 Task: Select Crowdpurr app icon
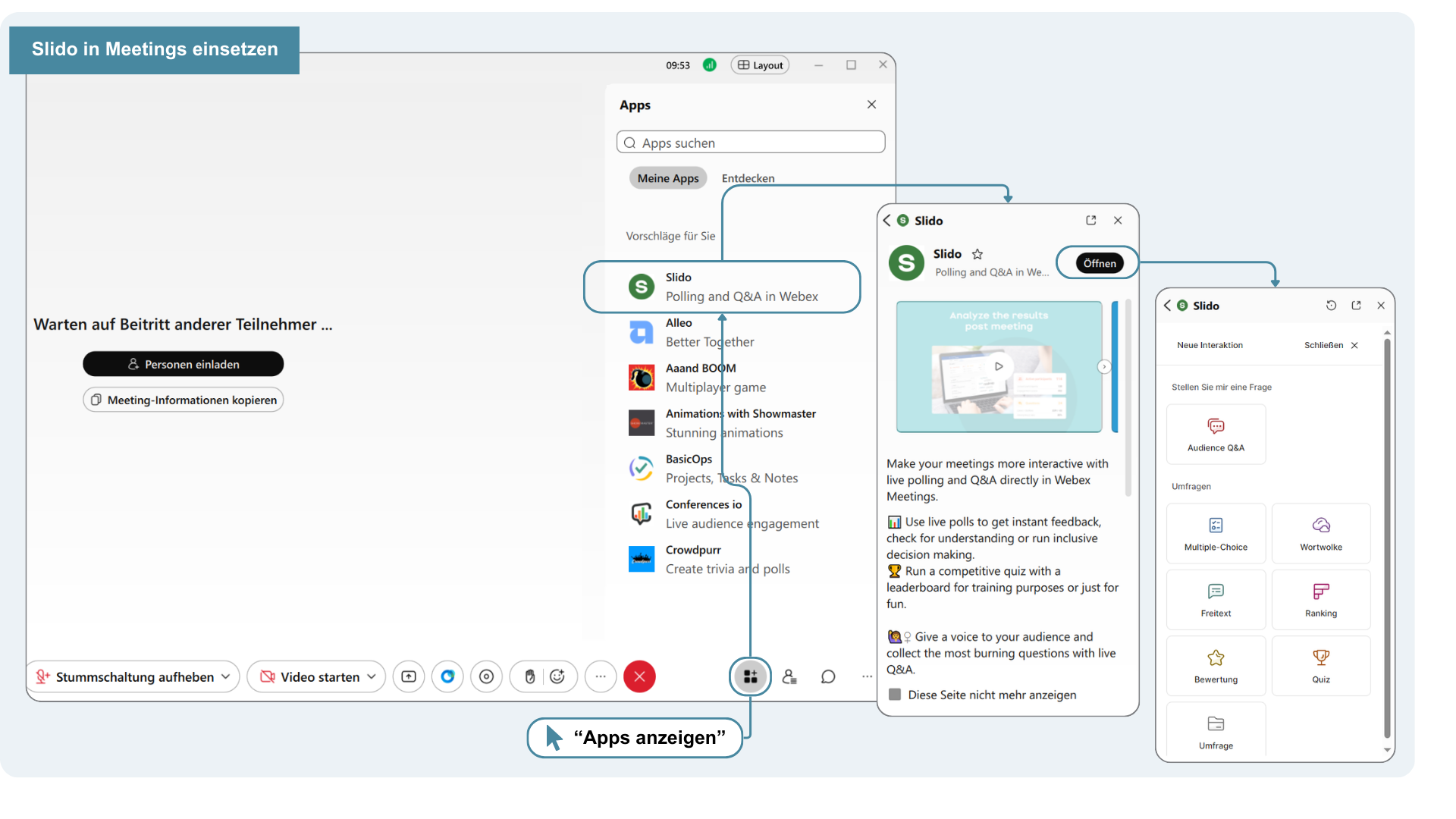click(x=642, y=560)
